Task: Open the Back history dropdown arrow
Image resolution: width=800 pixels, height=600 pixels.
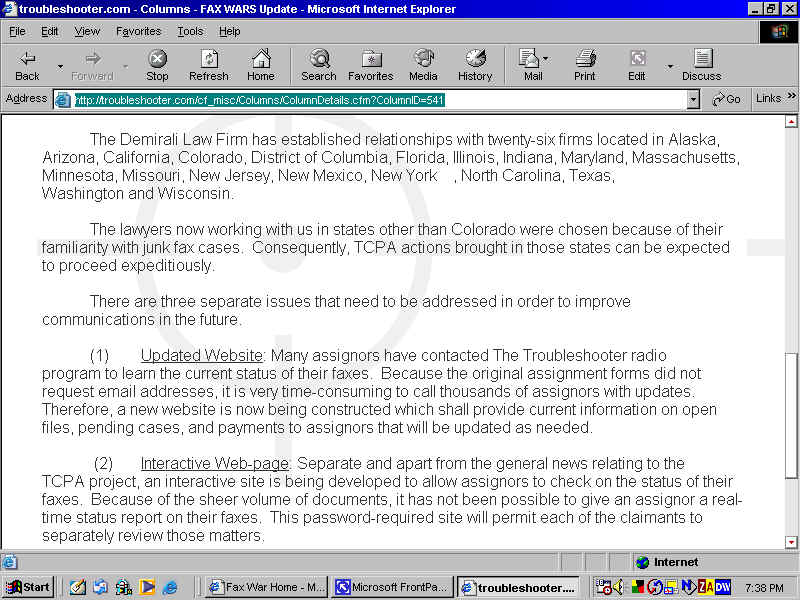Action: 60,66
